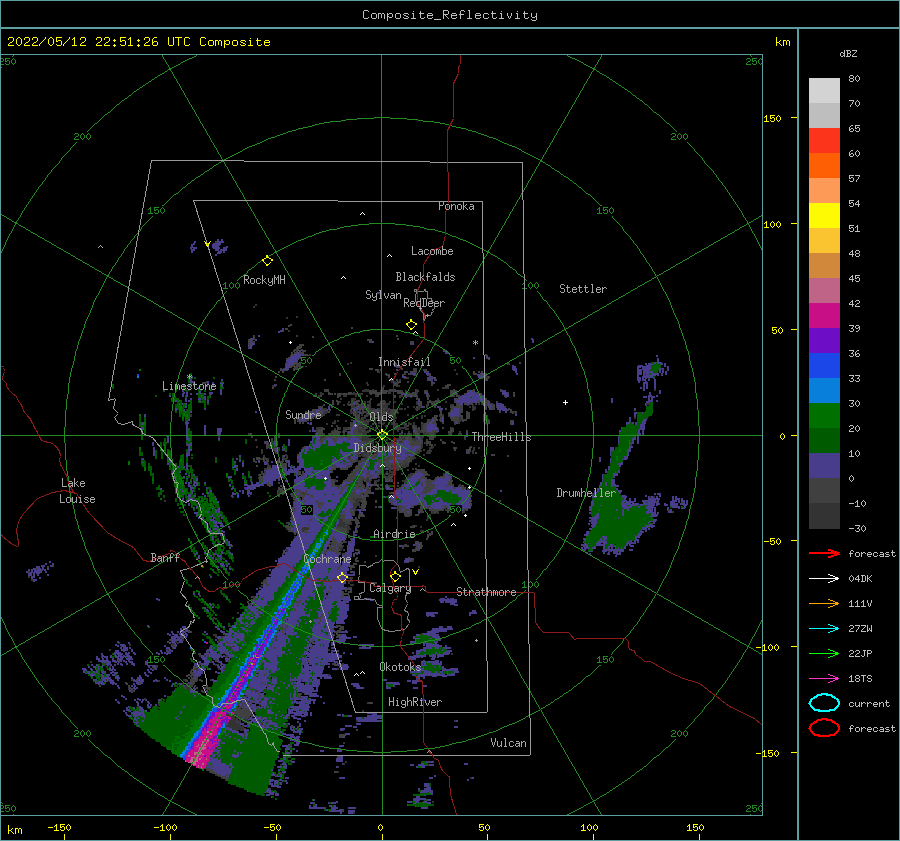Viewport: 900px width, 841px height.
Task: Select the light blue 30–33 dBZ swatch
Action: point(824,390)
